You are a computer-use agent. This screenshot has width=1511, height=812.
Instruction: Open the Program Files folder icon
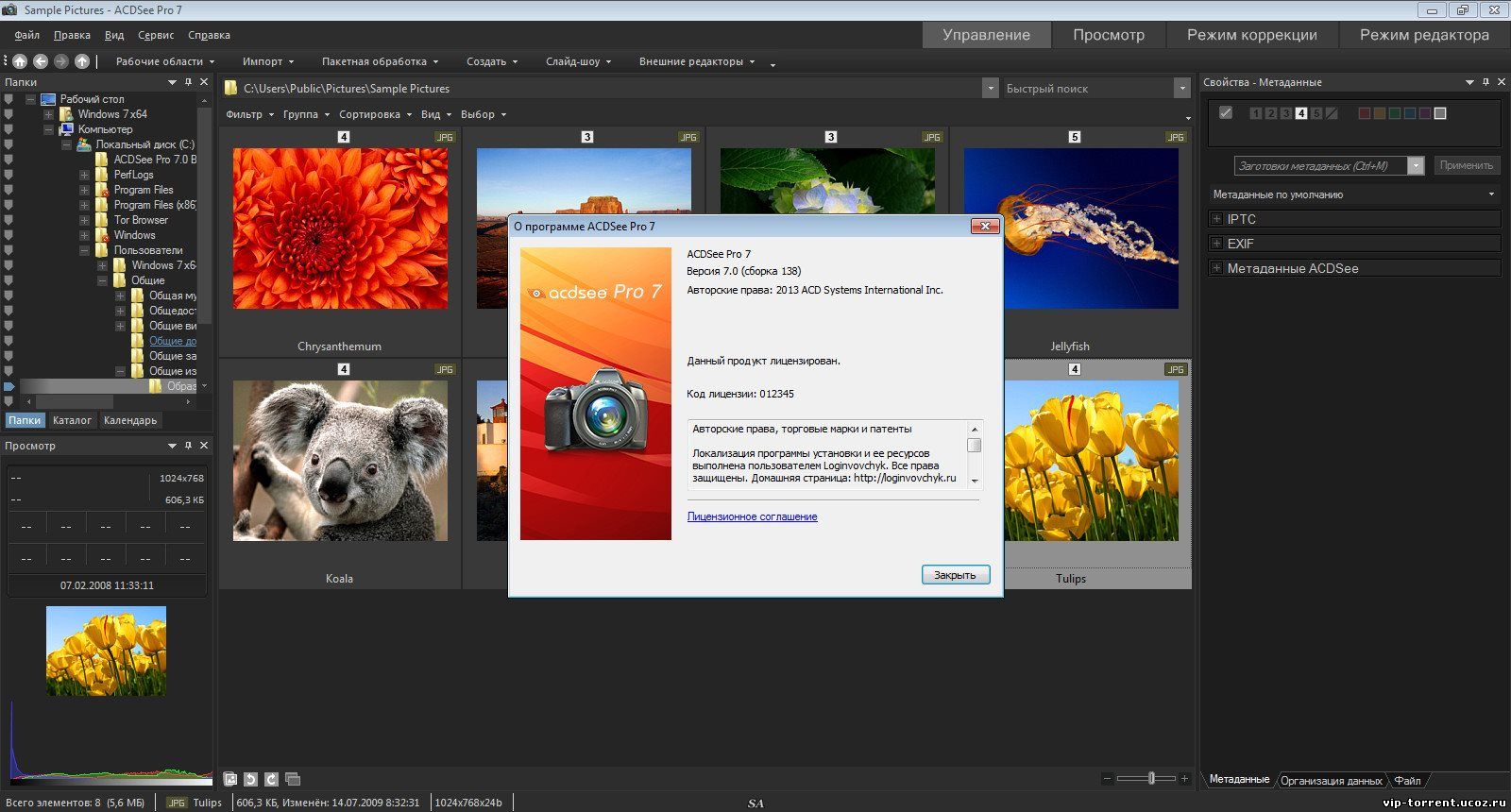pos(102,190)
